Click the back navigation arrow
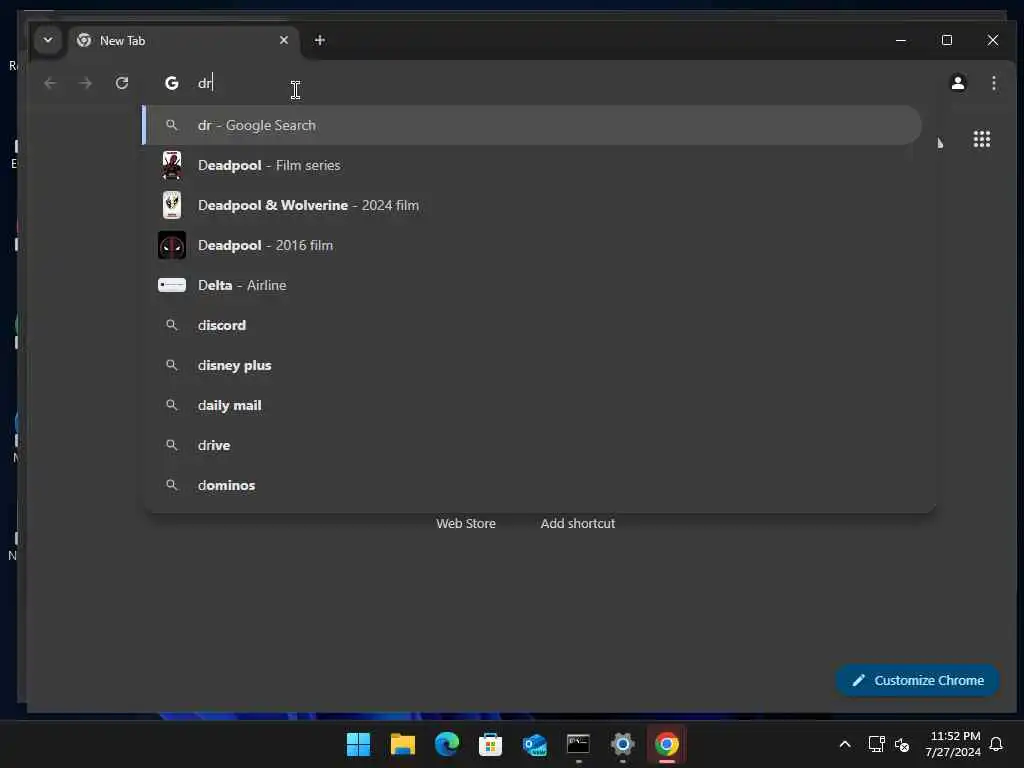Image resolution: width=1024 pixels, height=768 pixels. pos(50,83)
